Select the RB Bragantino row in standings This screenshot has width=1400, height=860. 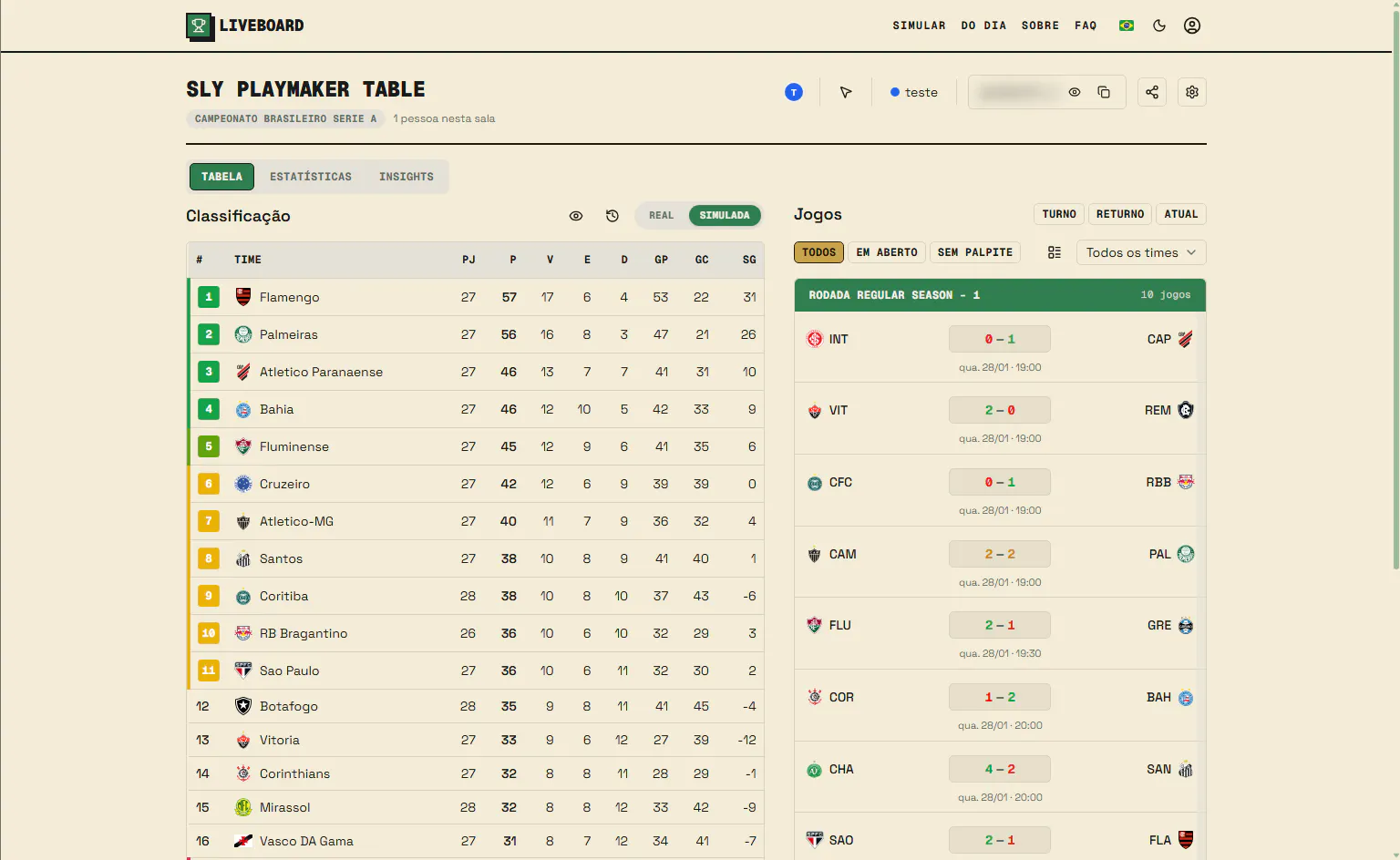[476, 633]
